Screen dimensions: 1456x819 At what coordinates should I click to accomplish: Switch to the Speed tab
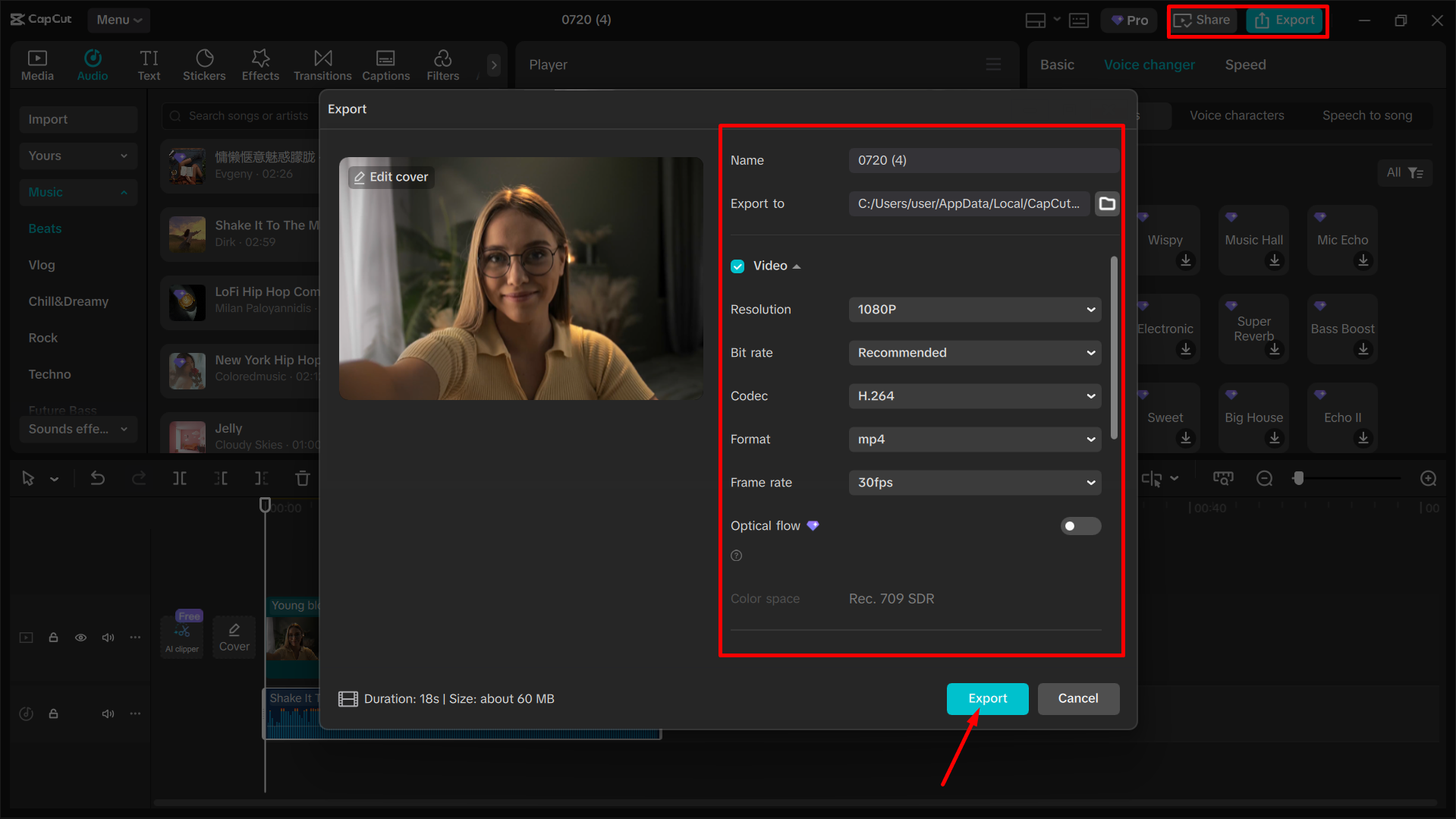[x=1244, y=65]
